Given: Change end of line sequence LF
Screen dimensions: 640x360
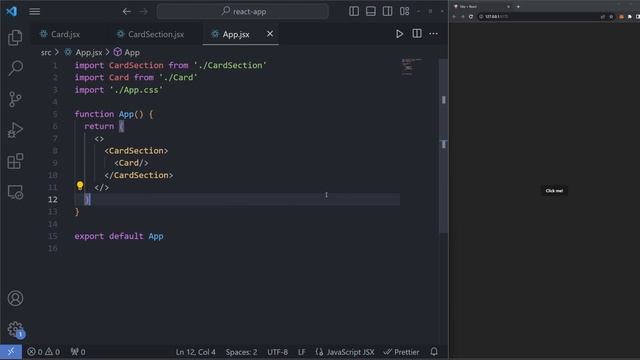Looking at the screenshot, I should (301, 352).
